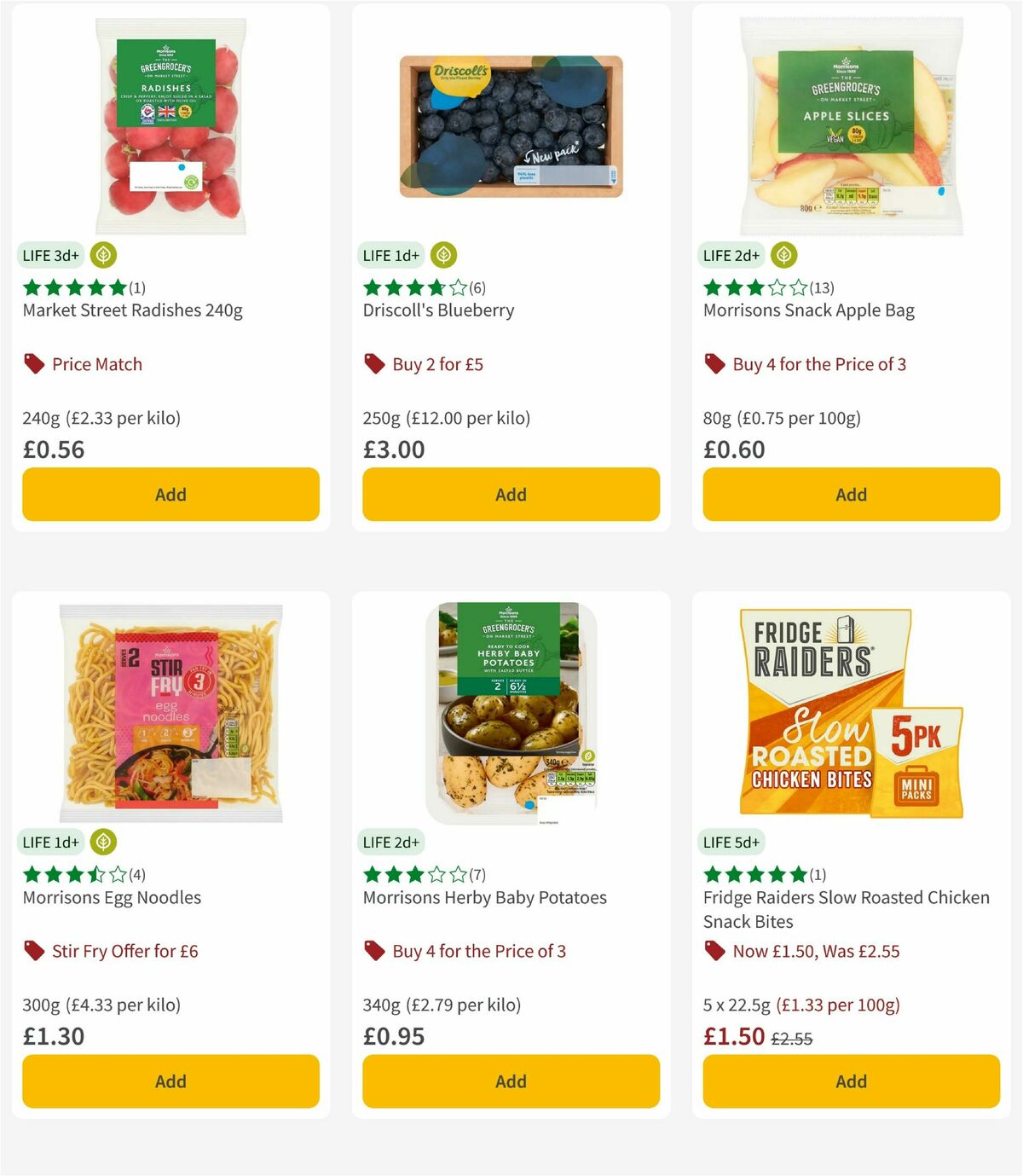Screen dimensions: 1023x1176
Task: Add Market Street Radishes to the basket
Action: click(170, 494)
